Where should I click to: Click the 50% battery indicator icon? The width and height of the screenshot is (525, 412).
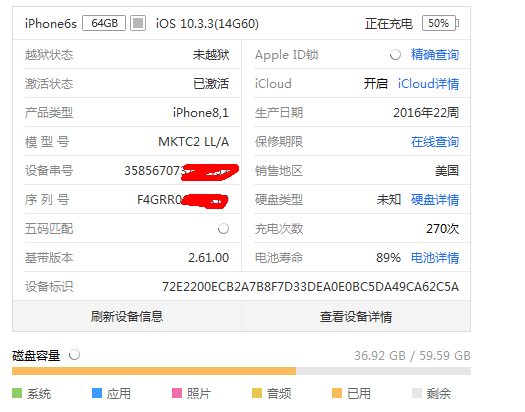[x=440, y=23]
